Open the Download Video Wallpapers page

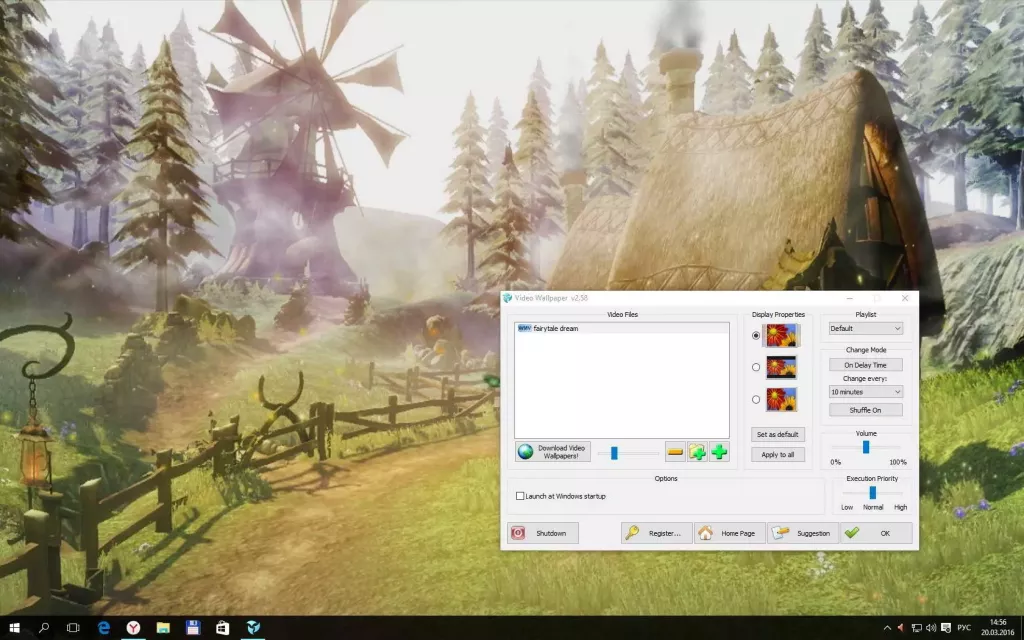pos(553,451)
